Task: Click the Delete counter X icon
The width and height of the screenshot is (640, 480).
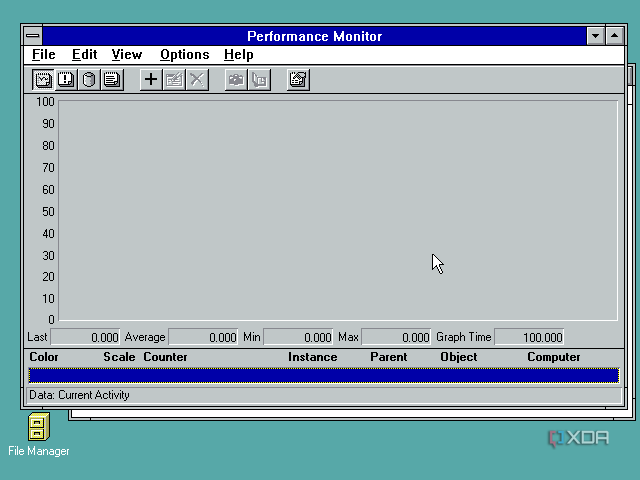Action: (197, 80)
